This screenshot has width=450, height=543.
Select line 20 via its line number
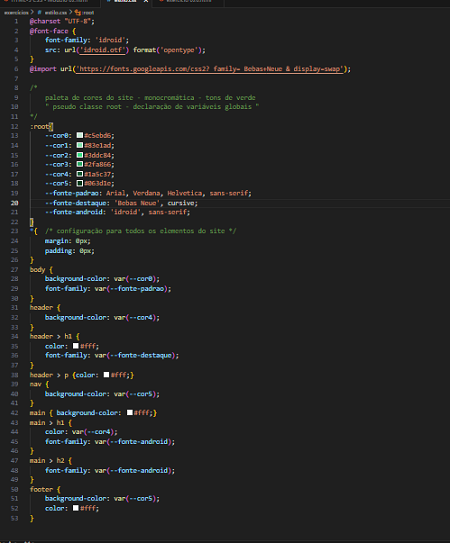(x=15, y=203)
